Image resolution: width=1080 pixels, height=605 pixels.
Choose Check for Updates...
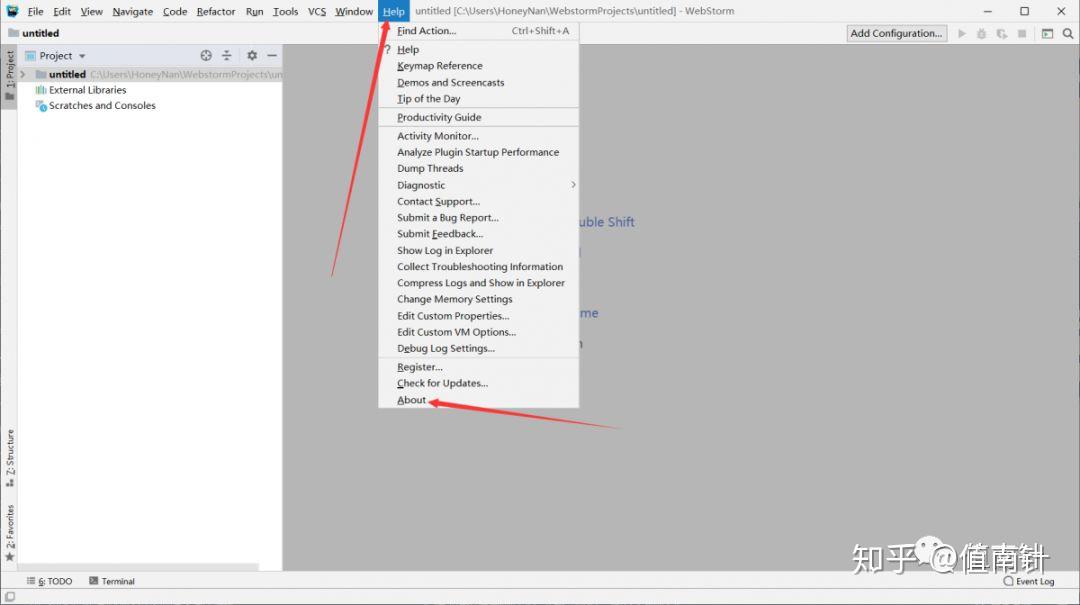click(x=479, y=384)
